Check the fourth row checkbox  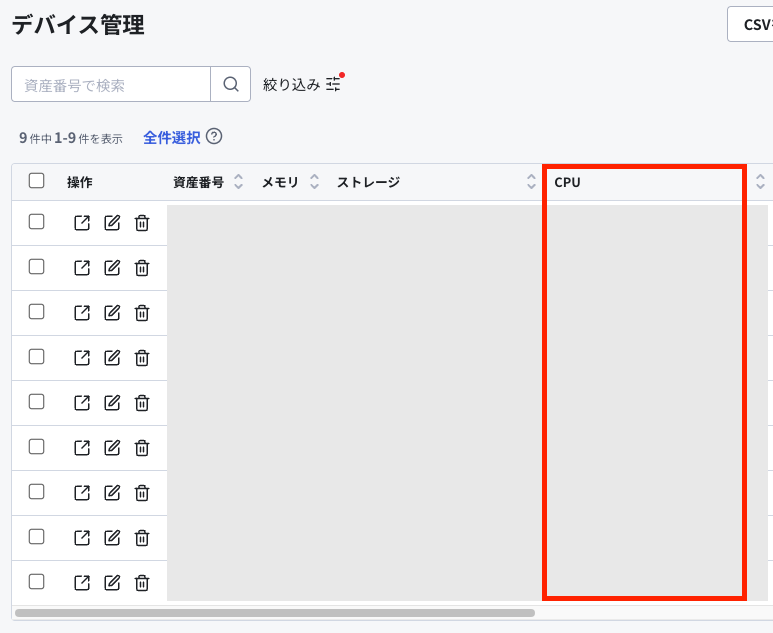point(36,356)
